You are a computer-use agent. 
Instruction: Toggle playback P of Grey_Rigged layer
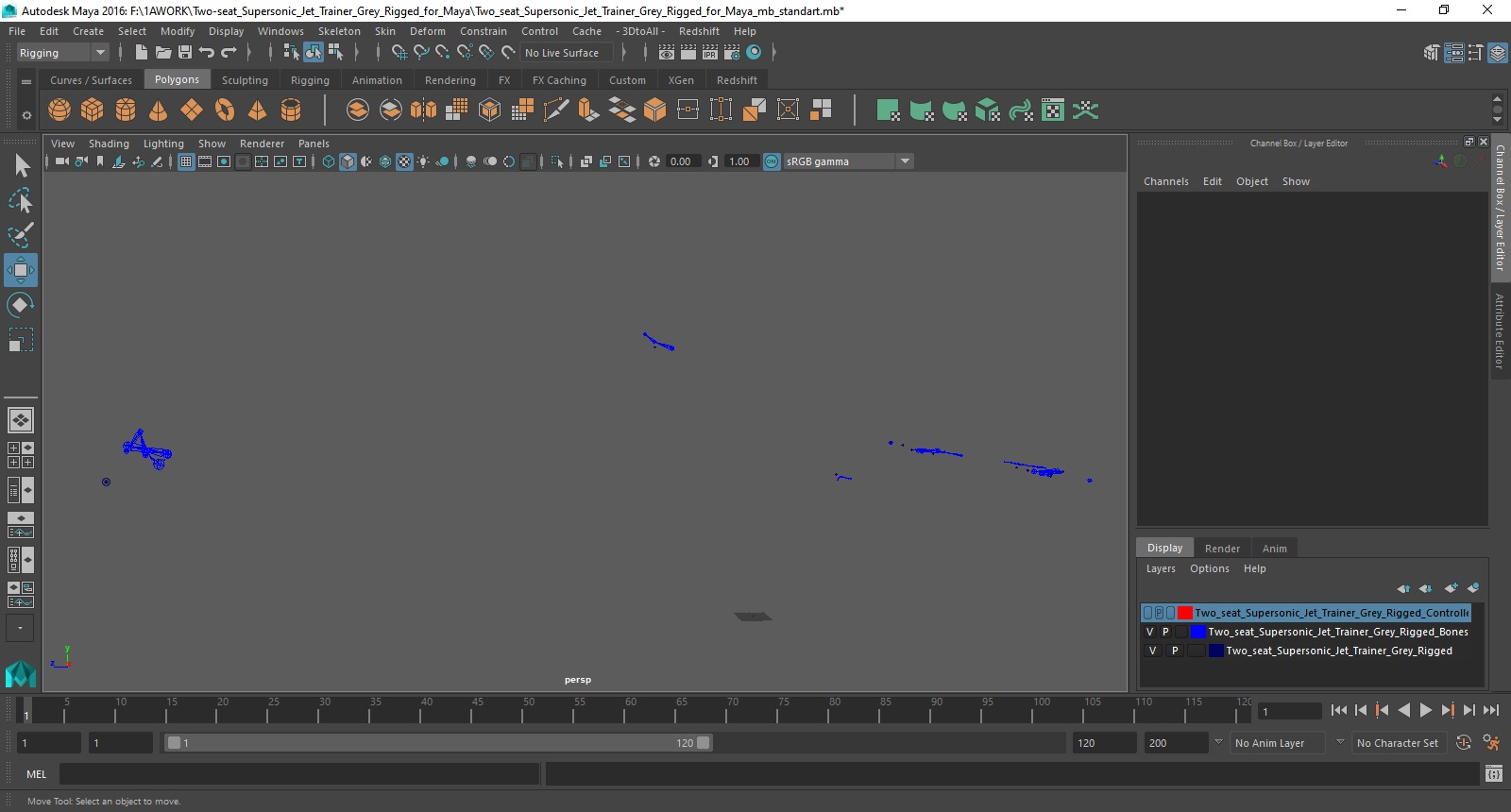[1175, 651]
